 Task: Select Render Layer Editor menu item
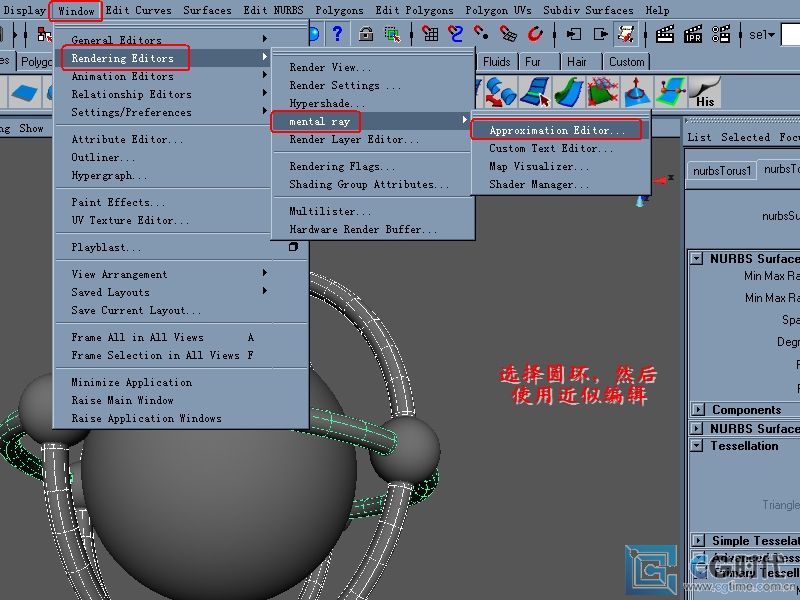coord(372,139)
